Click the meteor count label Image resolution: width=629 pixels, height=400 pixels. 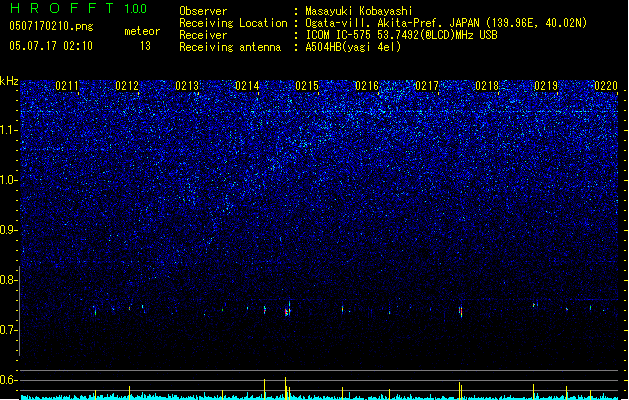142,31
